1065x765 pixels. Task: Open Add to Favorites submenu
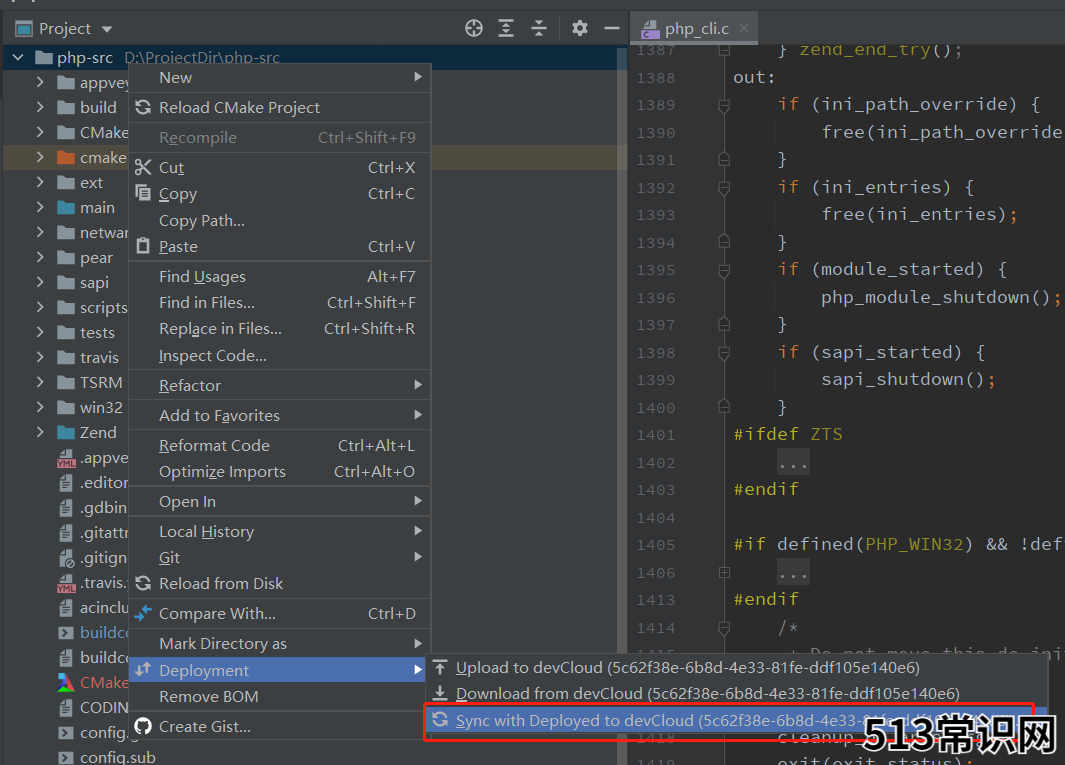280,415
